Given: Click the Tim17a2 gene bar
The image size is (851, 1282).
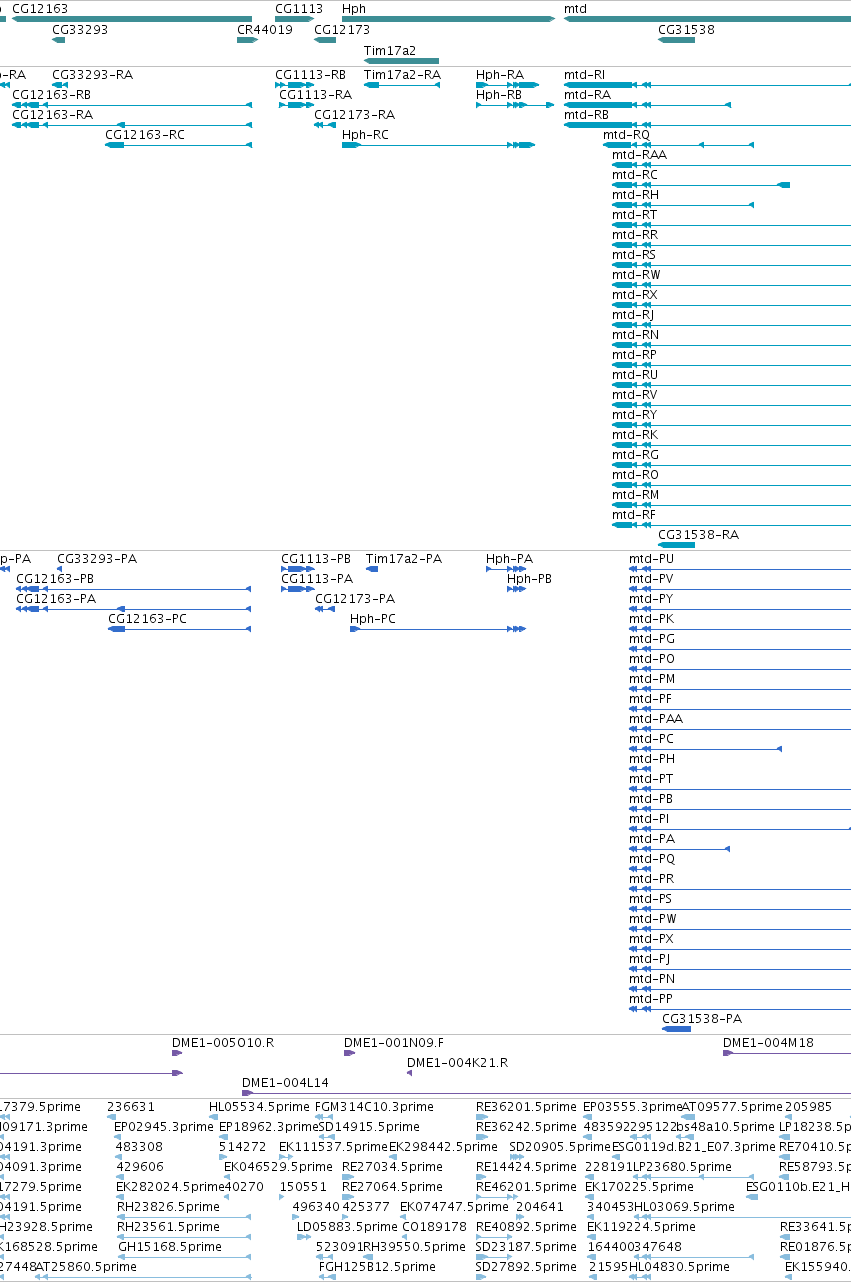Looking at the screenshot, I should tap(401, 61).
